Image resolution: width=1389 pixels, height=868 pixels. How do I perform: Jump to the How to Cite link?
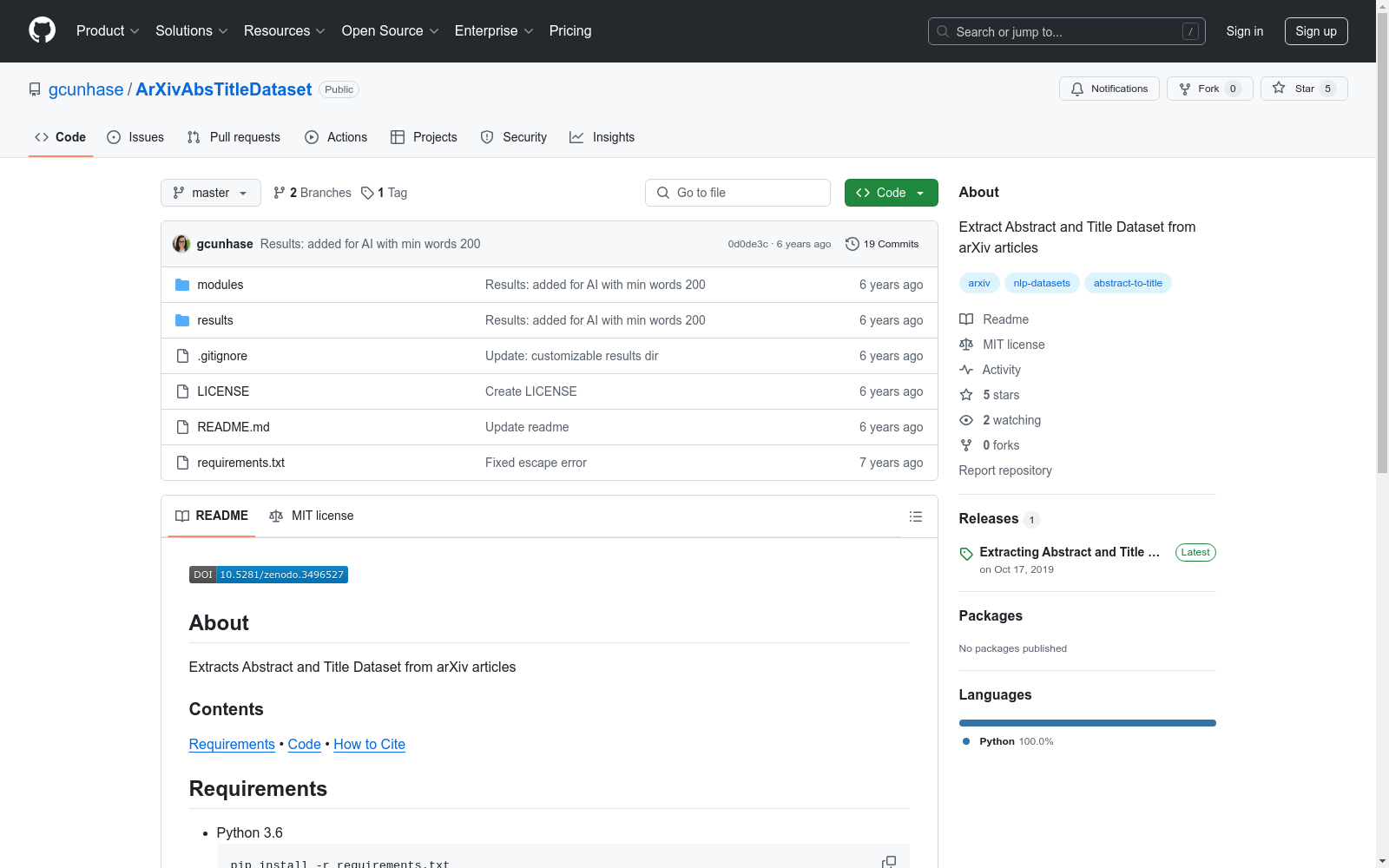369,744
